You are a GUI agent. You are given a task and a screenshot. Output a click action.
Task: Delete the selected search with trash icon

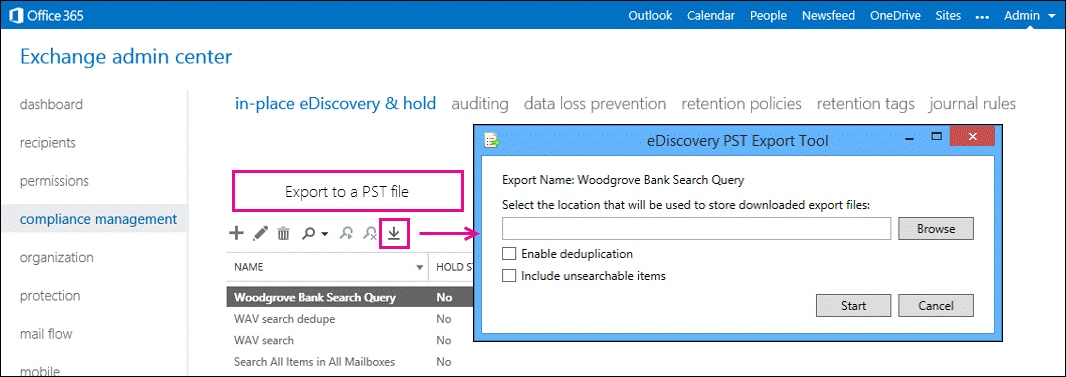click(283, 234)
